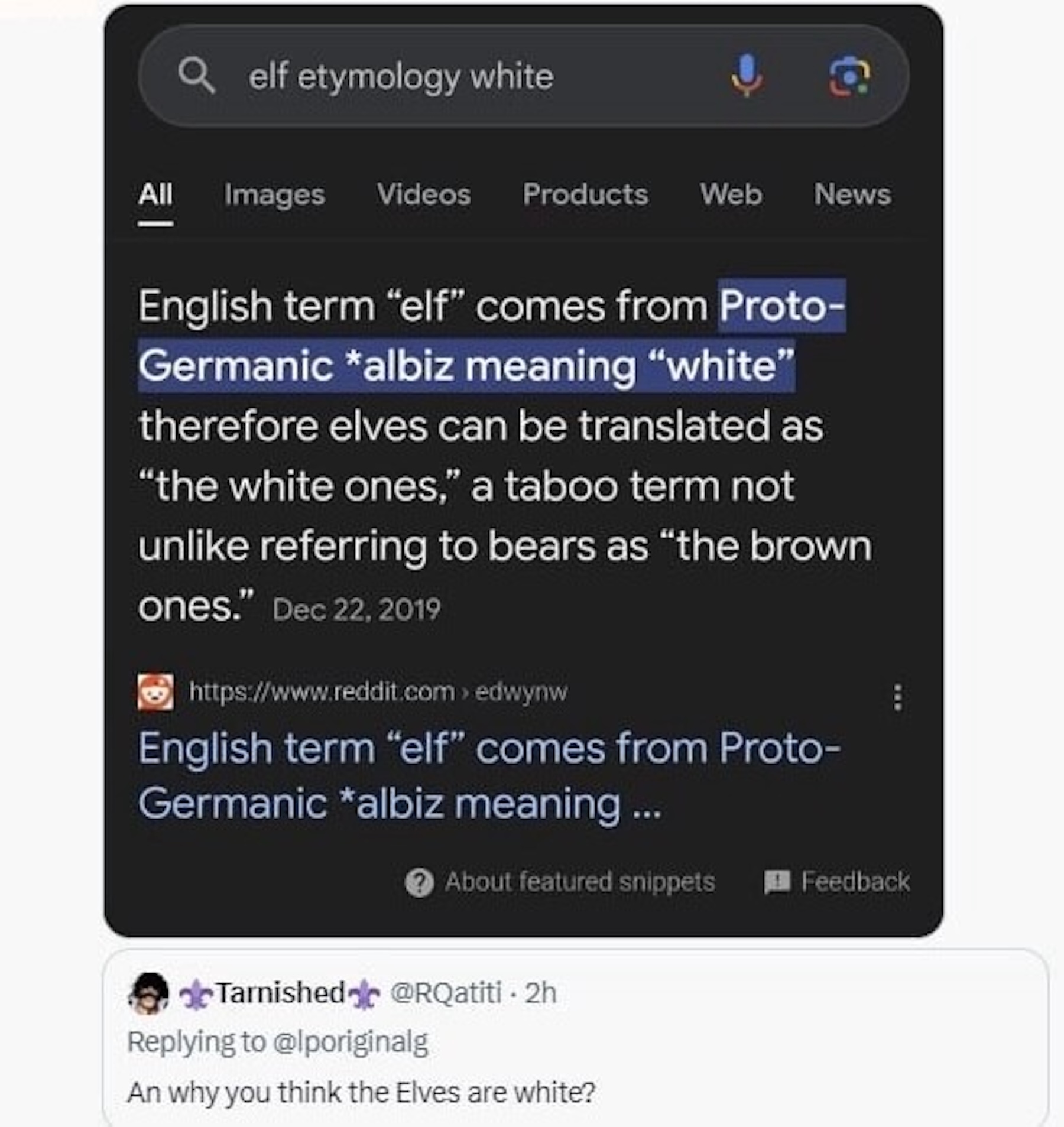The width and height of the screenshot is (1064, 1127).
Task: Open the three-dot result options menu
Action: click(x=897, y=697)
